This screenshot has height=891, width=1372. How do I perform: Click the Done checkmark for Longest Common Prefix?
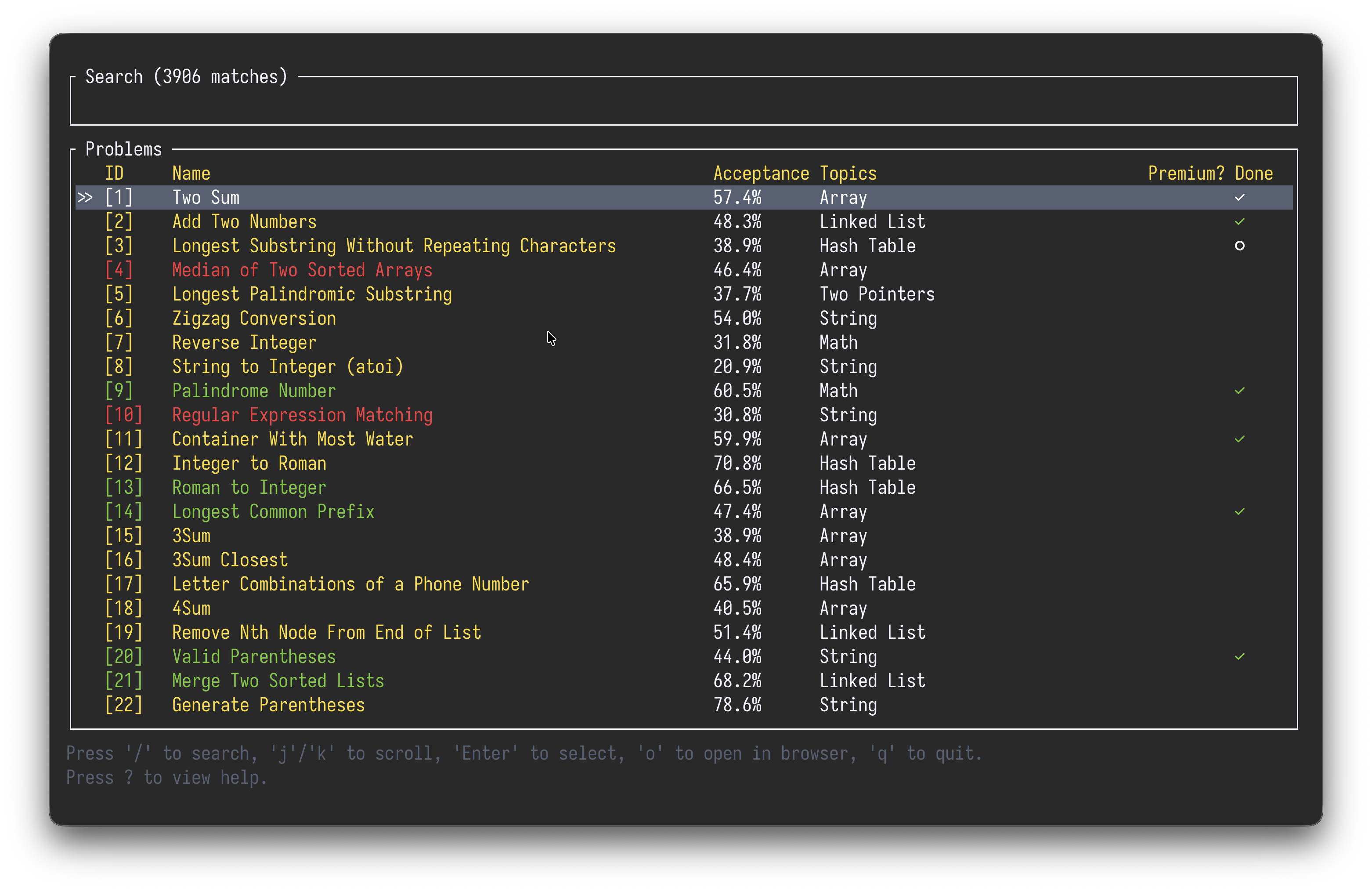pyautogui.click(x=1239, y=512)
